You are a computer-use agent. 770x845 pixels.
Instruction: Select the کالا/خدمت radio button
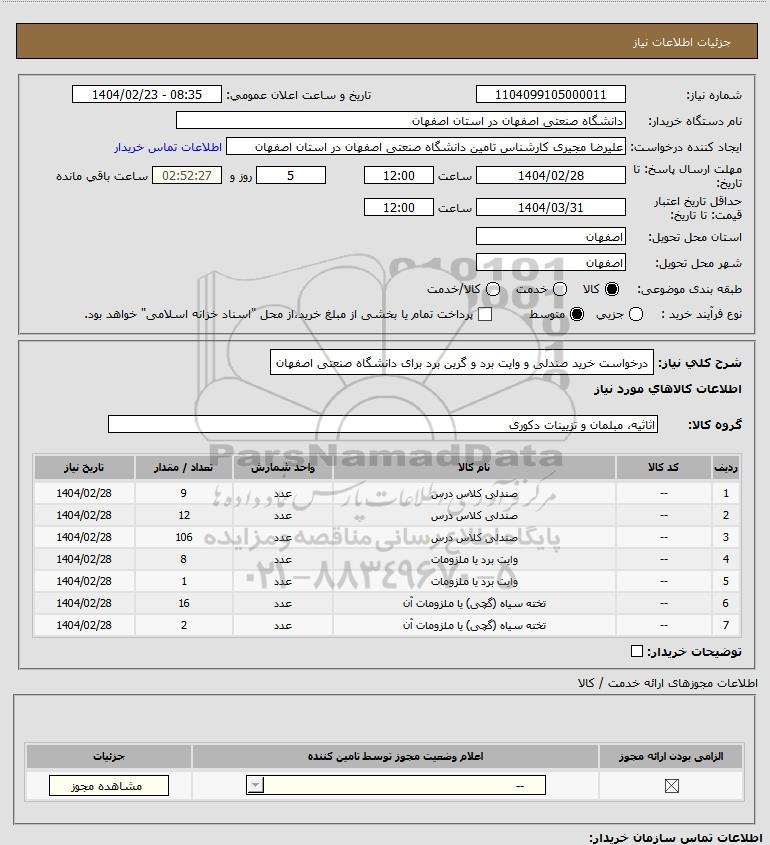(492, 289)
